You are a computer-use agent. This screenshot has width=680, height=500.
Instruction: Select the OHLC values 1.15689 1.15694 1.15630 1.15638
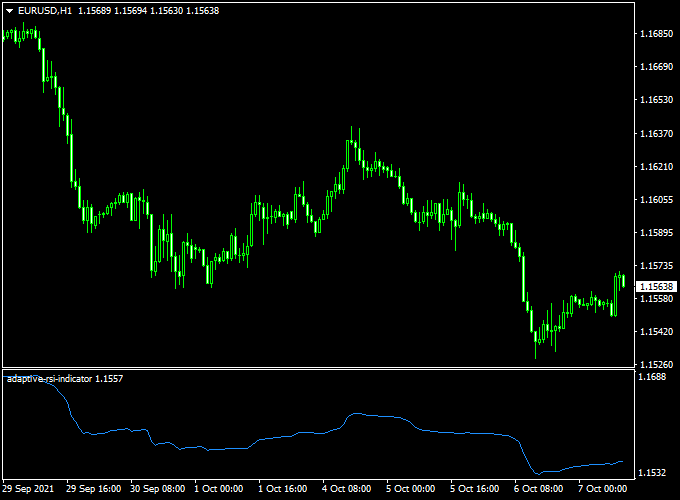pyautogui.click(x=149, y=11)
